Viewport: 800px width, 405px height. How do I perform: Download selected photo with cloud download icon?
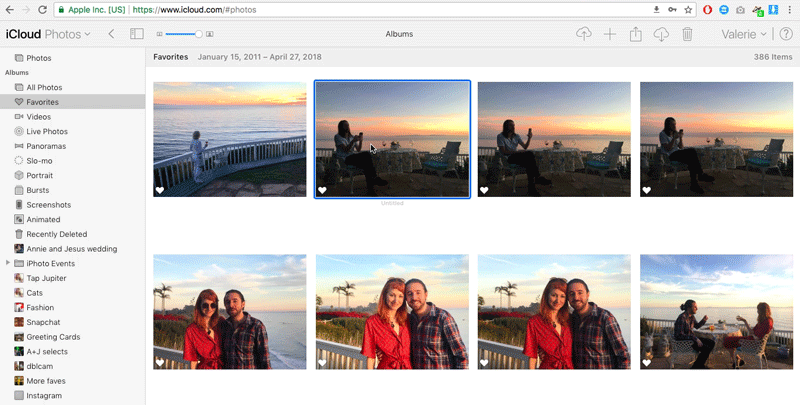coord(661,34)
